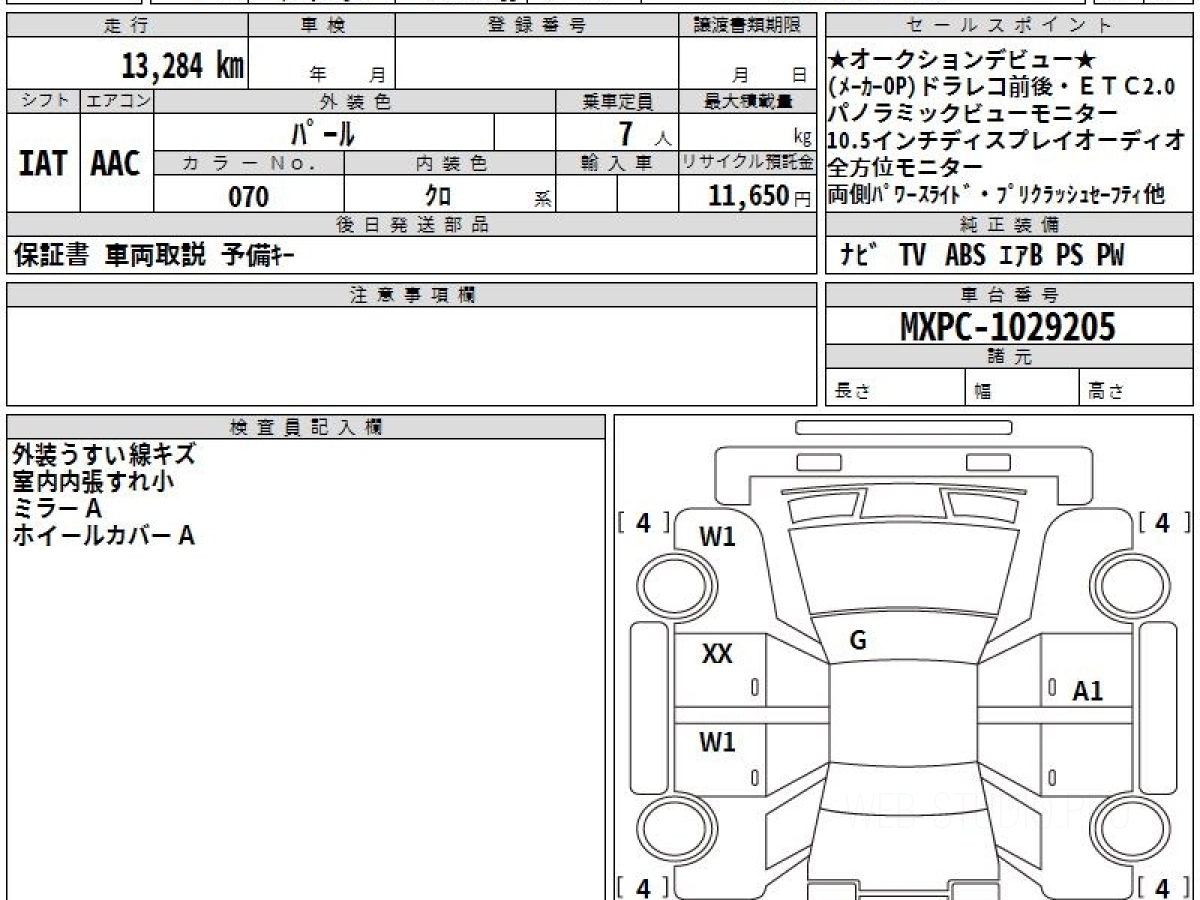Screen dimensions: 1200x900
Task: Click the 検査員記入欄 header
Action: pyautogui.click(x=306, y=427)
